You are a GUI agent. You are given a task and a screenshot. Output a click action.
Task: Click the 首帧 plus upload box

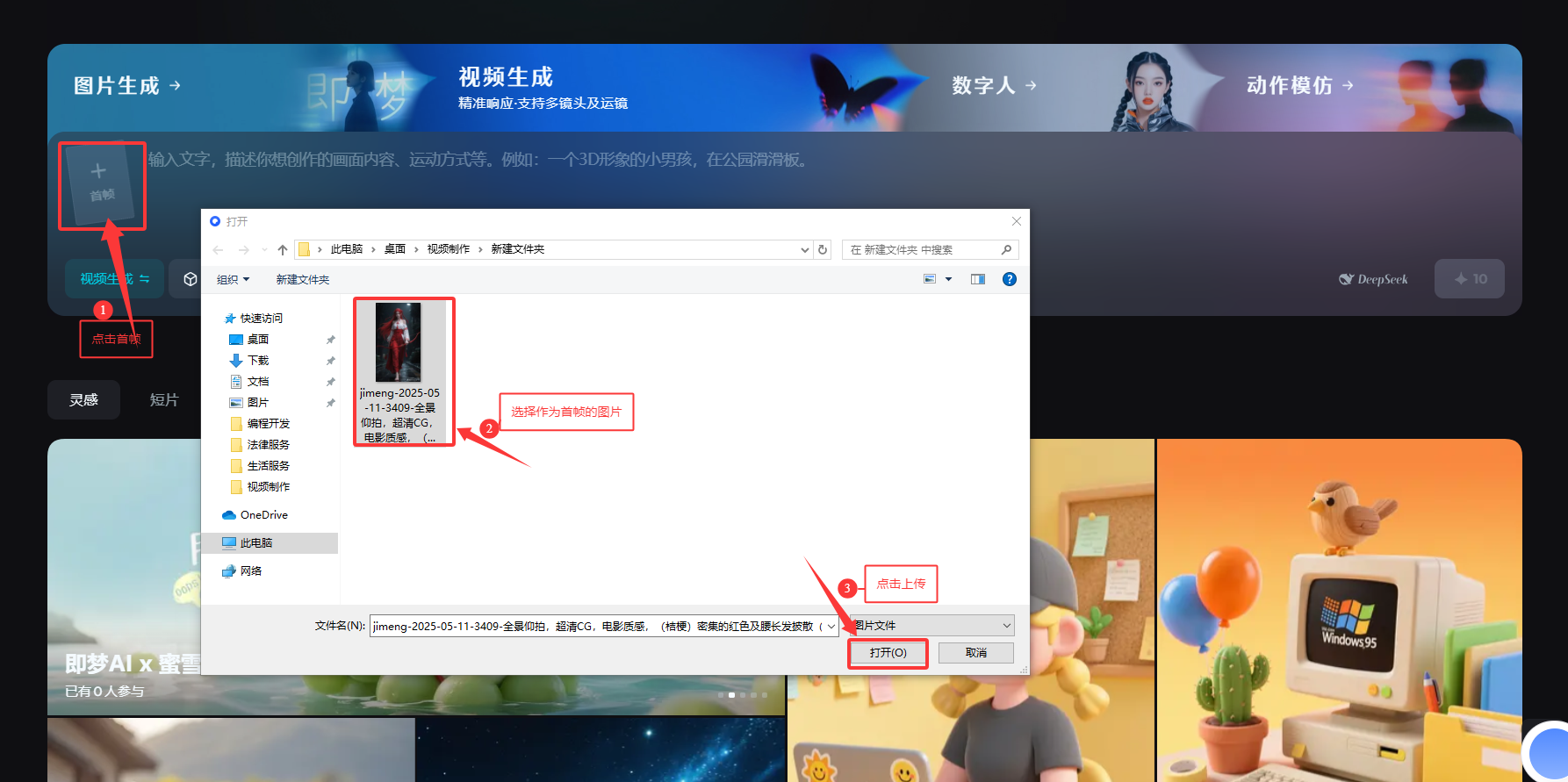click(101, 184)
